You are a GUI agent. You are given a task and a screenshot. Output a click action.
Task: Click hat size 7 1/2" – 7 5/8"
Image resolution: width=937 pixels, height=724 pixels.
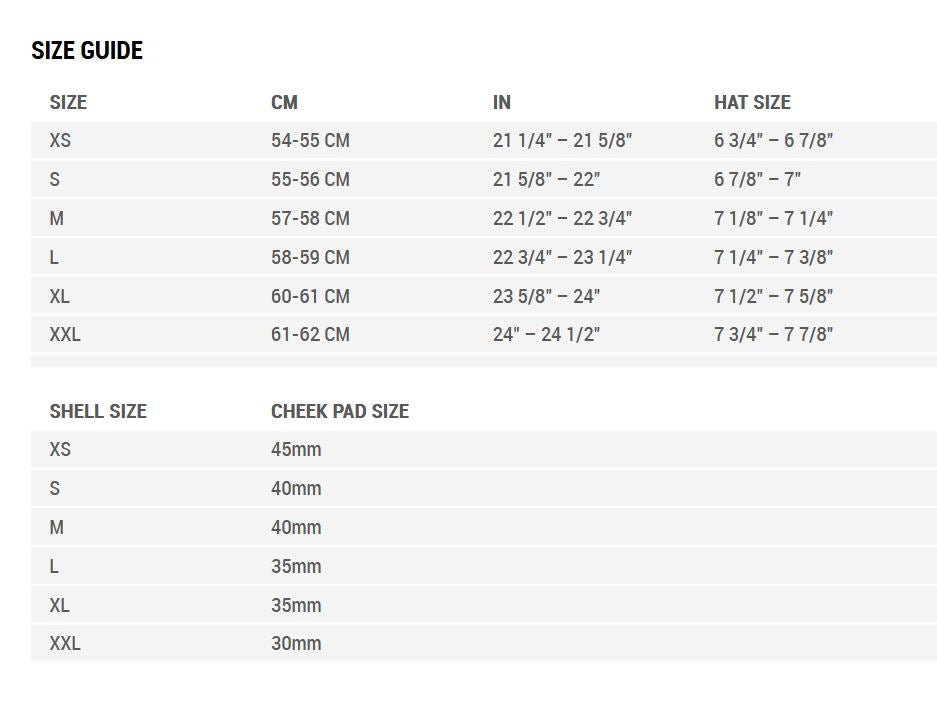pos(773,297)
